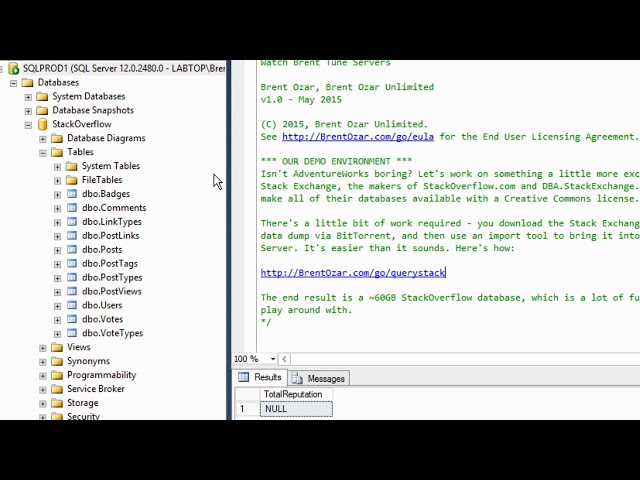Click the System Databases folder icon
This screenshot has height=480, width=640.
pos(42,96)
